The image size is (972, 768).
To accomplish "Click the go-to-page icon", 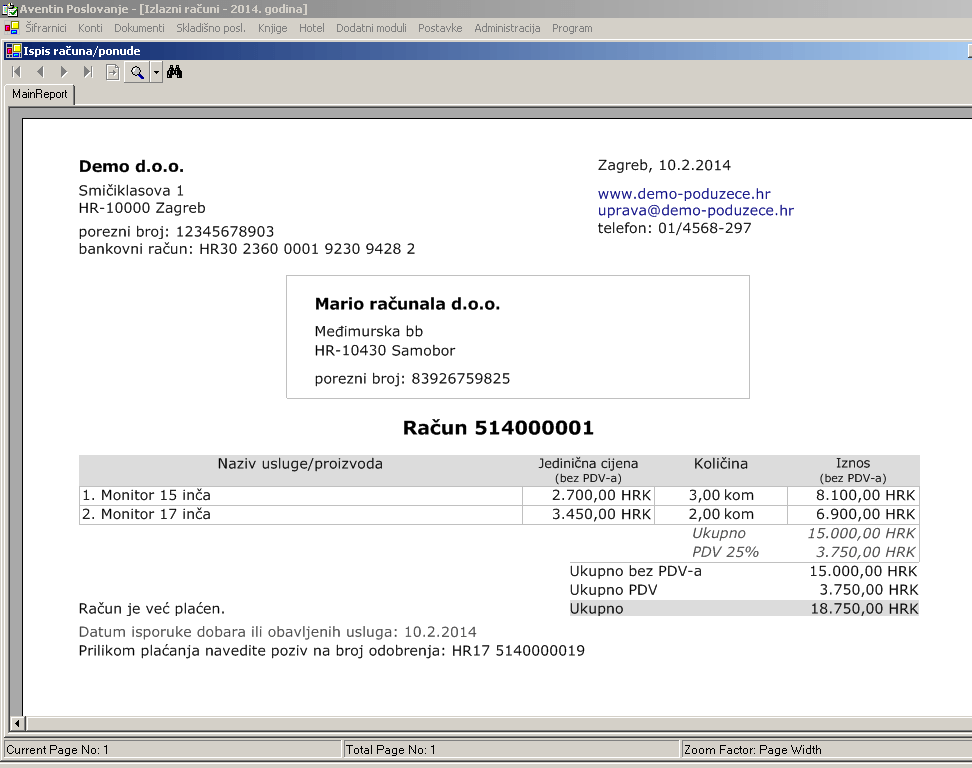I will click(112, 72).
